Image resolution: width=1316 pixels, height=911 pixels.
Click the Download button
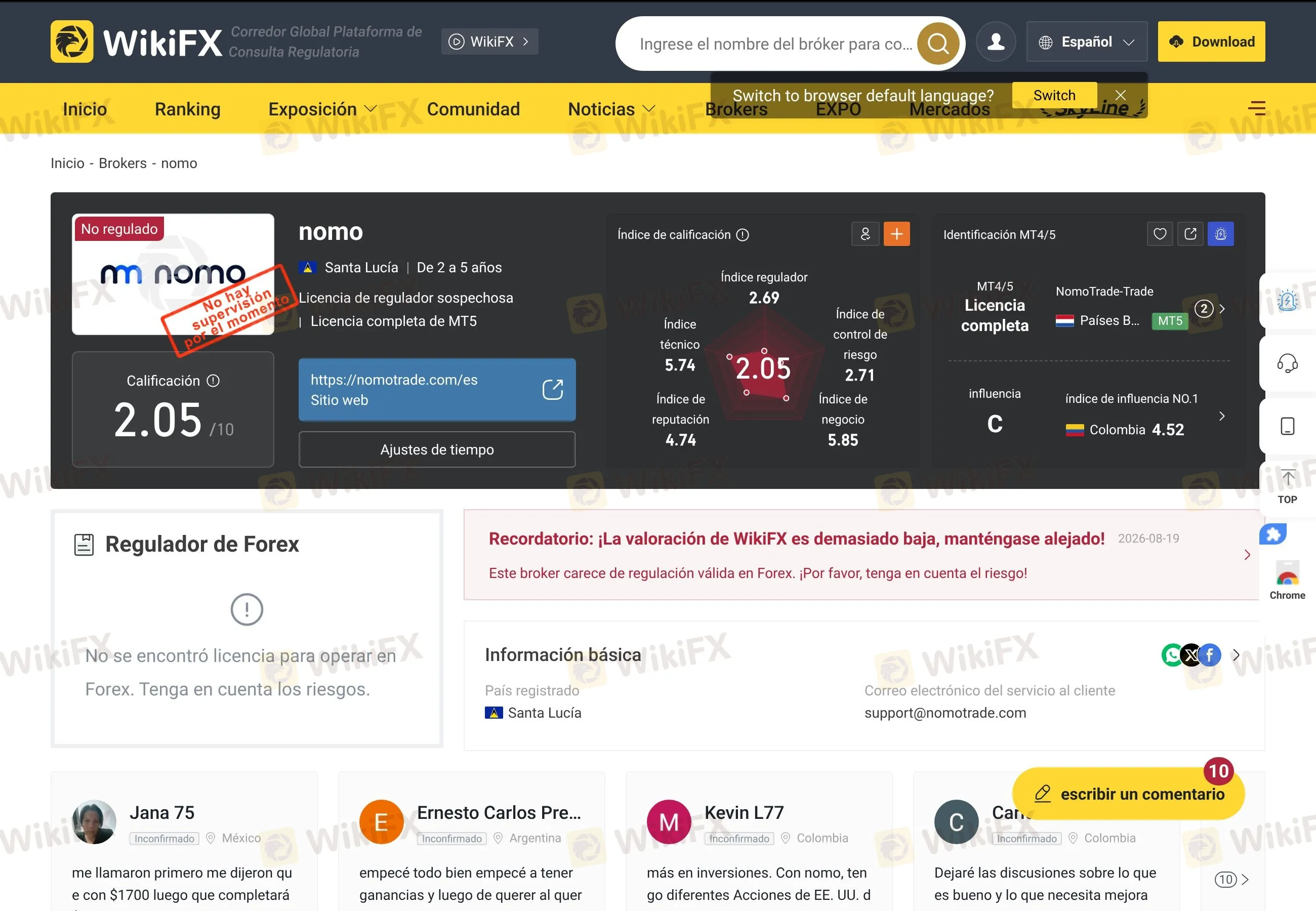click(x=1211, y=42)
